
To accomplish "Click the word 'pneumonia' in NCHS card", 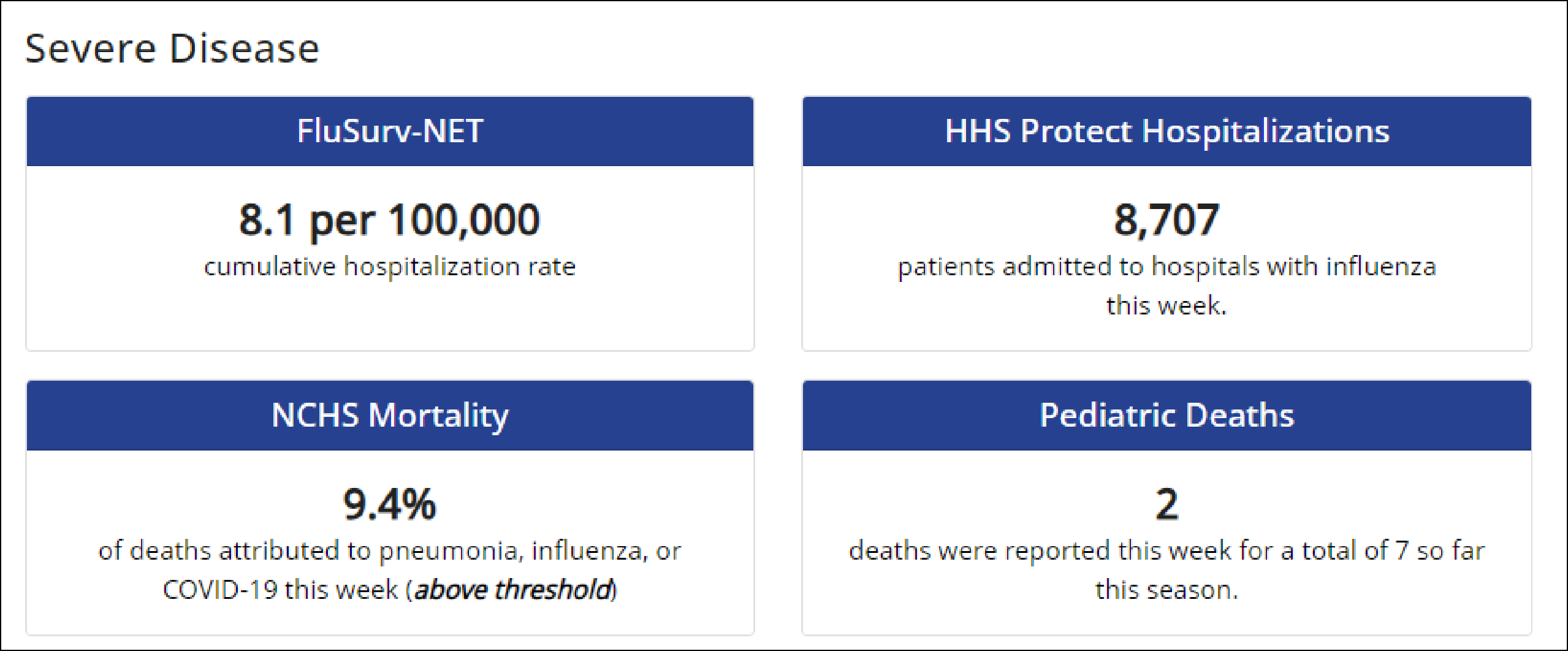I will click(451, 550).
